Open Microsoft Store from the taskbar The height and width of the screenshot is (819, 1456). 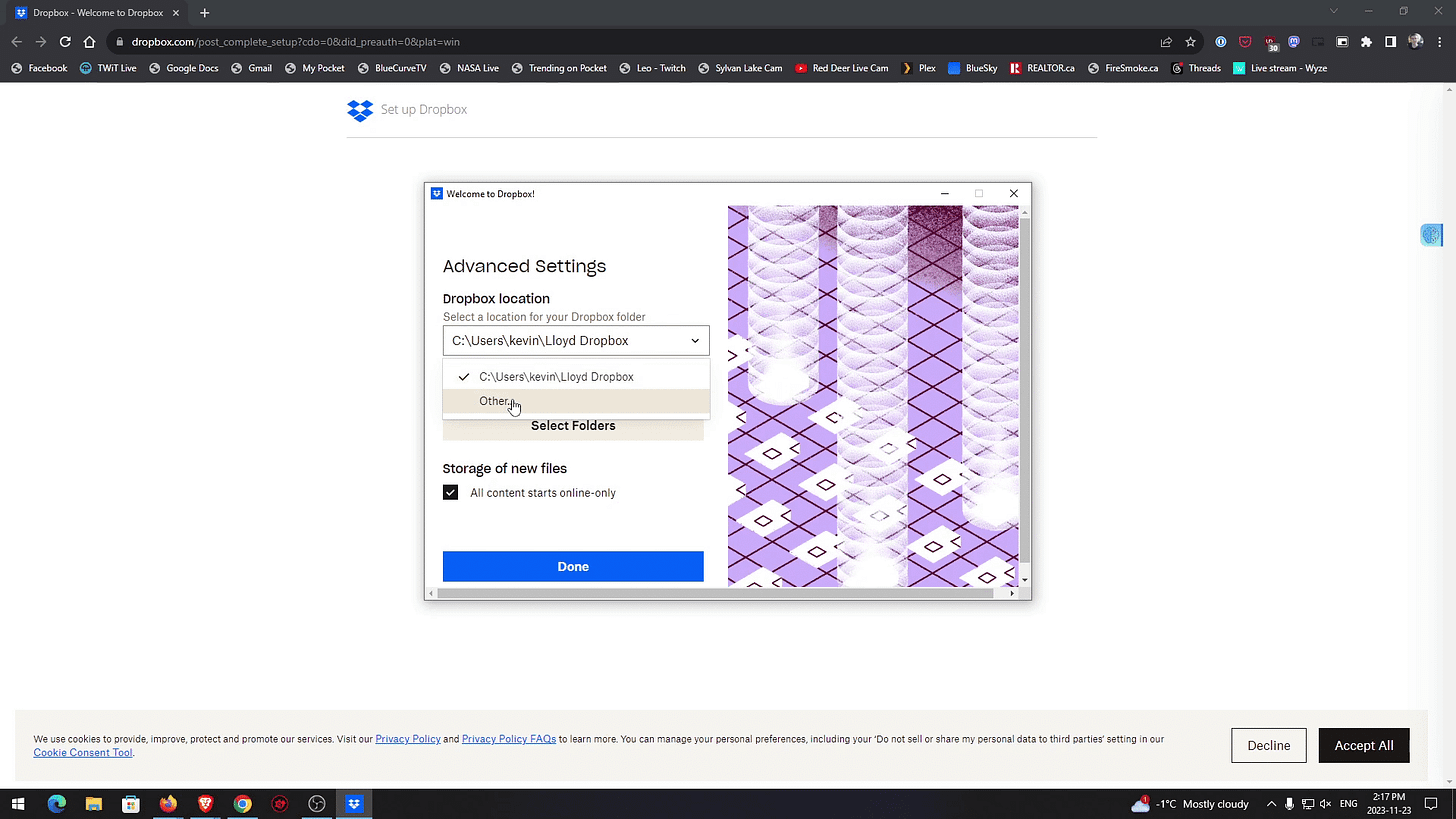[130, 804]
